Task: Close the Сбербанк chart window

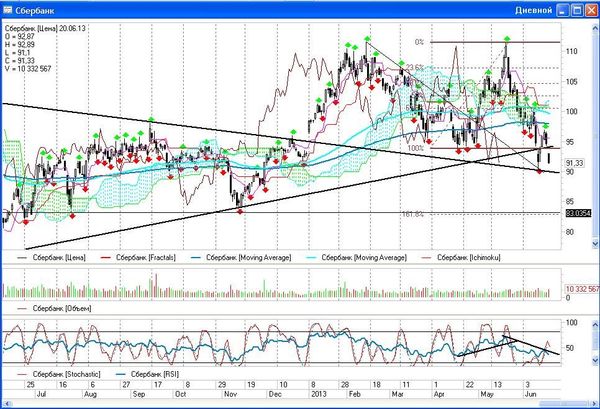Action: click(x=591, y=10)
